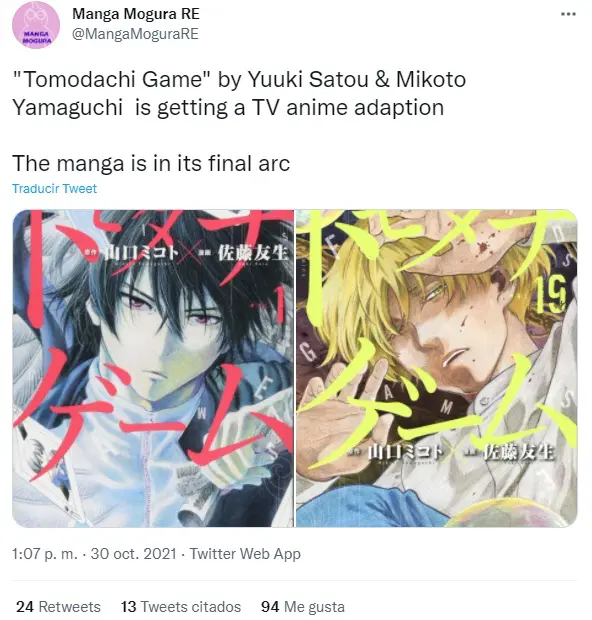Open the @MangaMoguraRE handle link
The width and height of the screenshot is (592, 620).
pyautogui.click(x=135, y=34)
